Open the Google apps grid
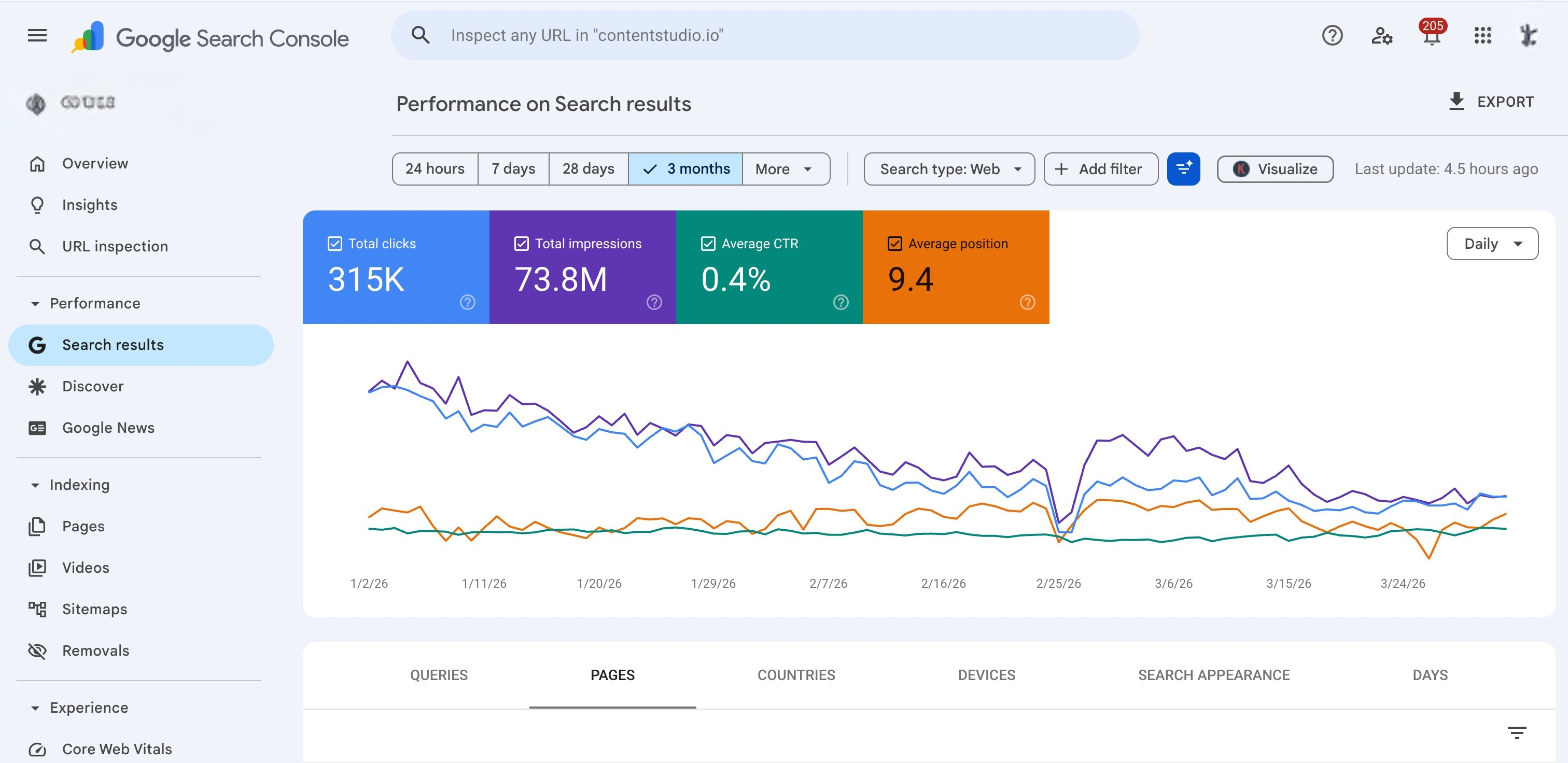1568x763 pixels. pos(1482,35)
